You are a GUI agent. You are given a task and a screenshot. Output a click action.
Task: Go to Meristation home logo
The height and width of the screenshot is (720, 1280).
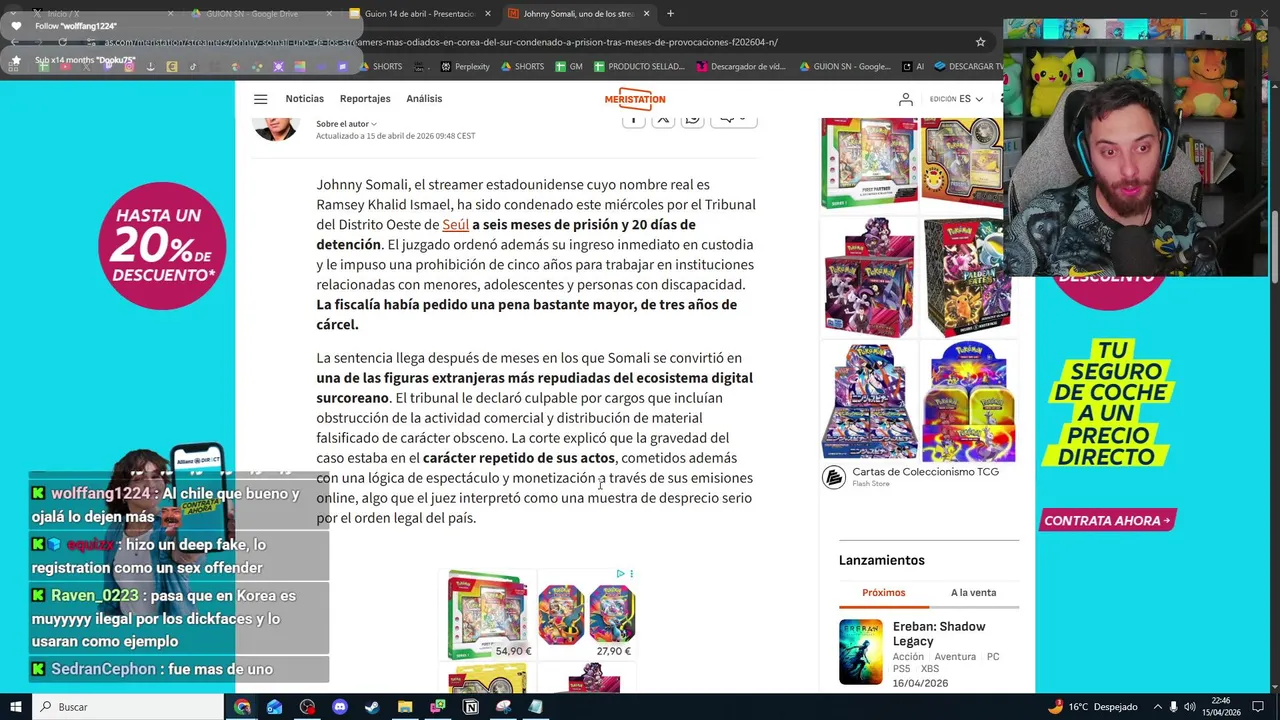[635, 98]
